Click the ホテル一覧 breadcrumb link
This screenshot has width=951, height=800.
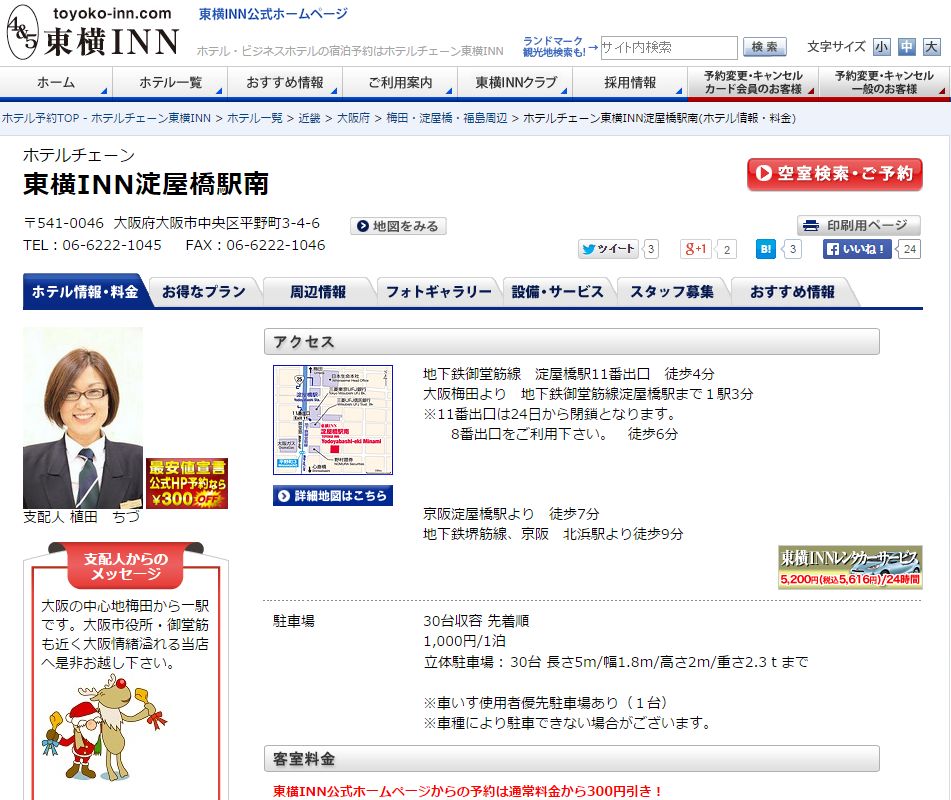click(255, 118)
